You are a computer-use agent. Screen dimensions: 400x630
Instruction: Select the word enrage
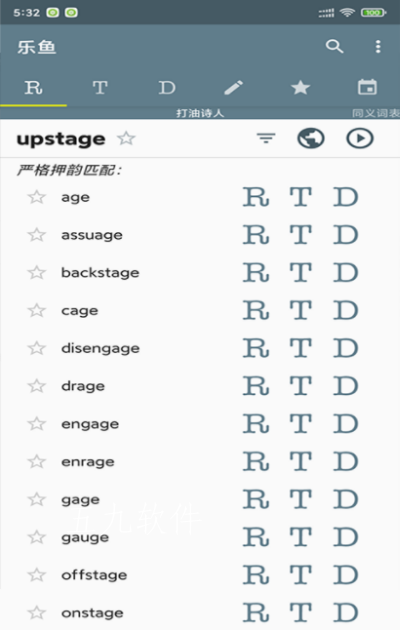coord(88,462)
